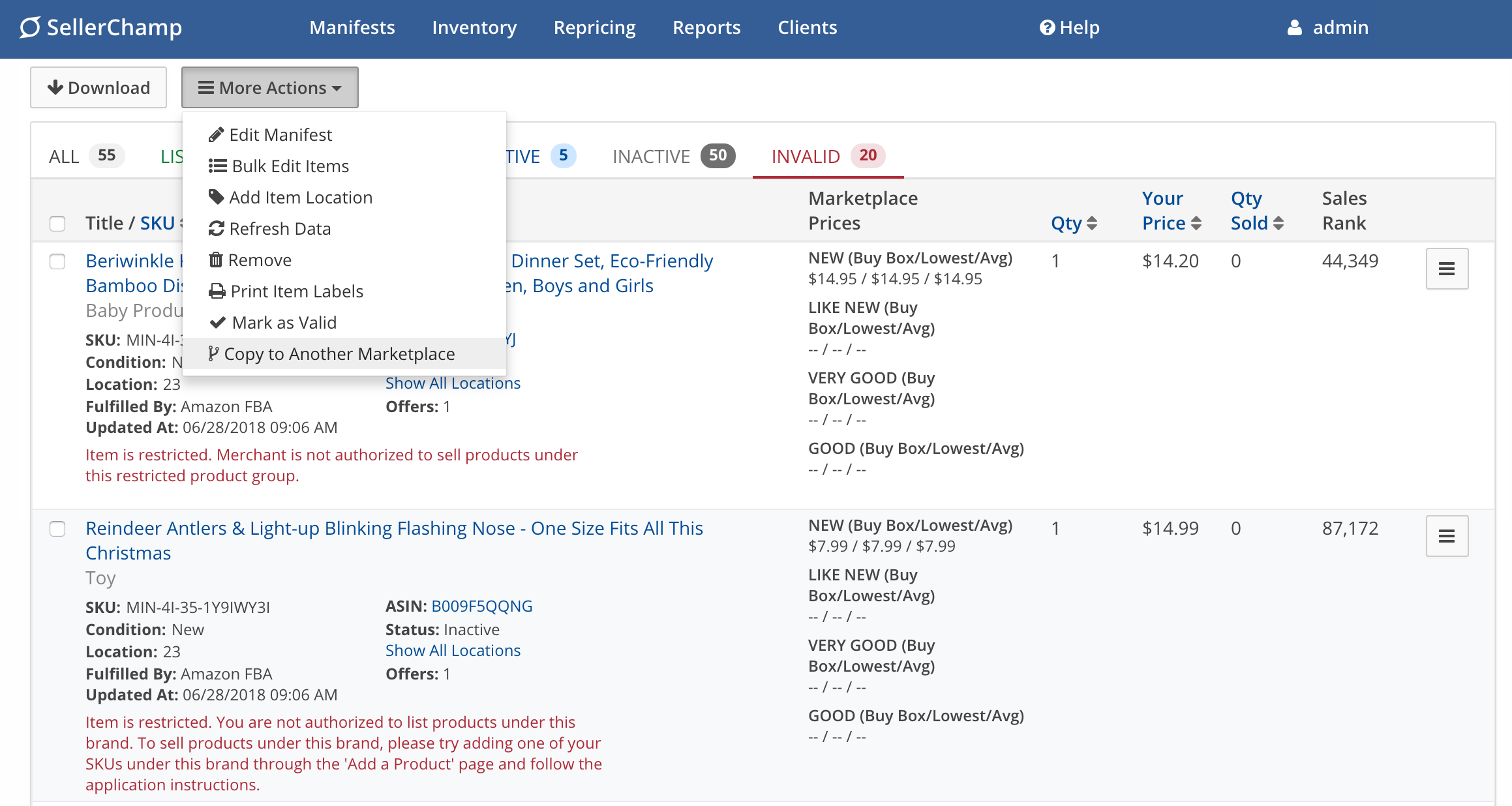Image resolution: width=1512 pixels, height=806 pixels.
Task: Collapse the More Actions dropdown button
Action: click(x=269, y=87)
